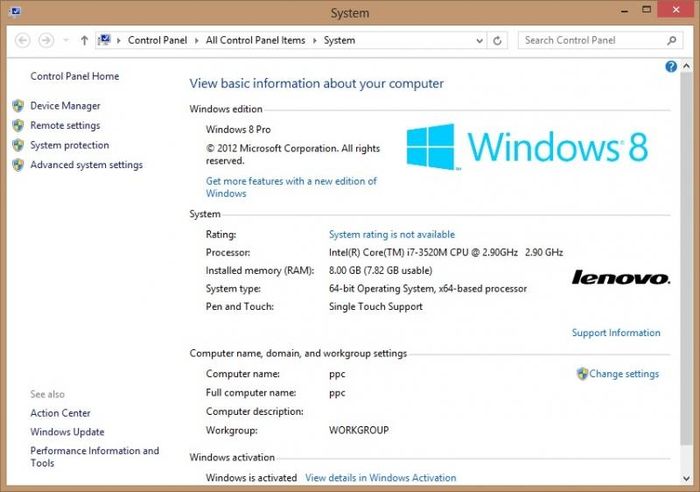Select processor value Intel Core i7-3520M
Viewport: 700px width, 492px height.
pyautogui.click(x=446, y=252)
